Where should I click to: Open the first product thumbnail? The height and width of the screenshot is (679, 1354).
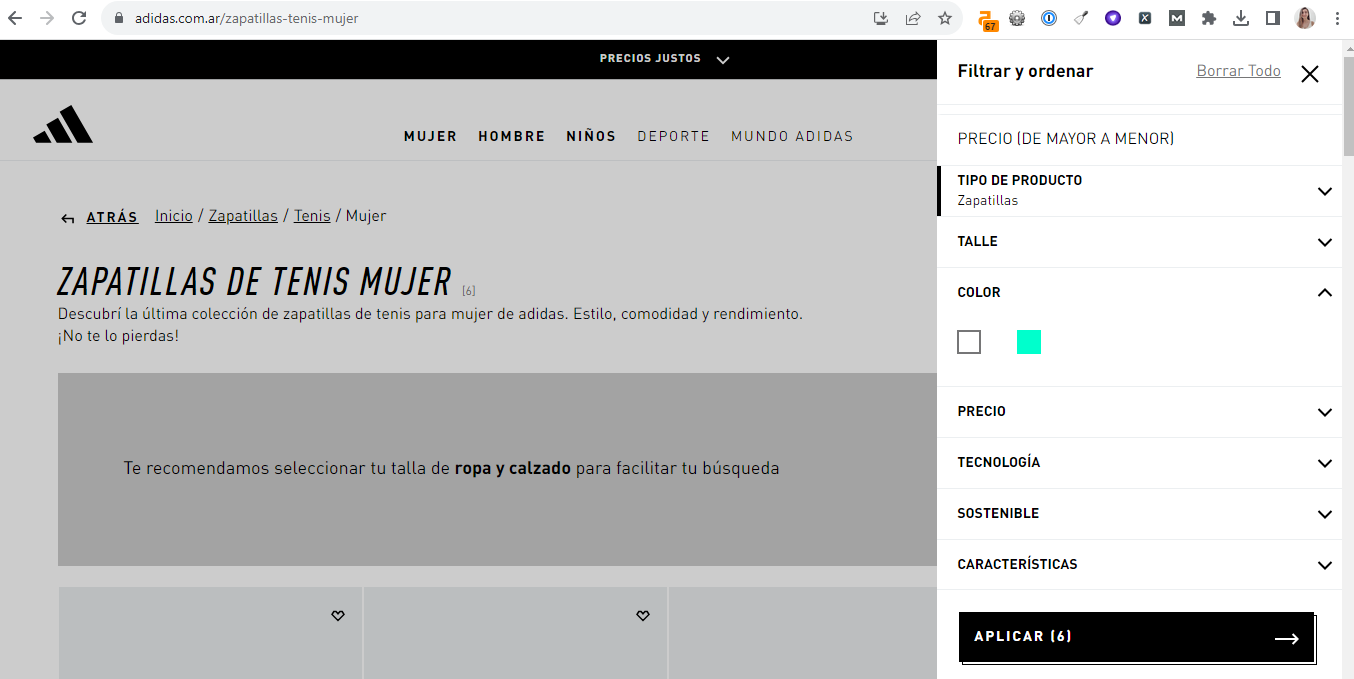(x=210, y=633)
